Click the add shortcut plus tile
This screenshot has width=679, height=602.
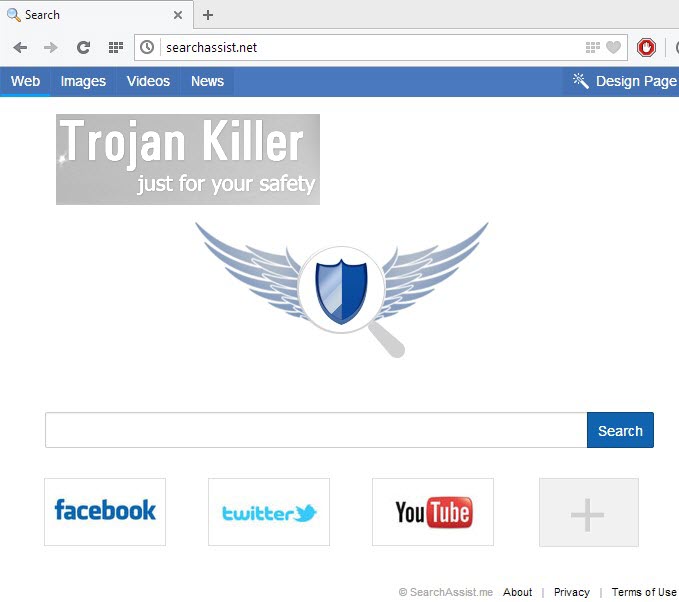coord(588,512)
